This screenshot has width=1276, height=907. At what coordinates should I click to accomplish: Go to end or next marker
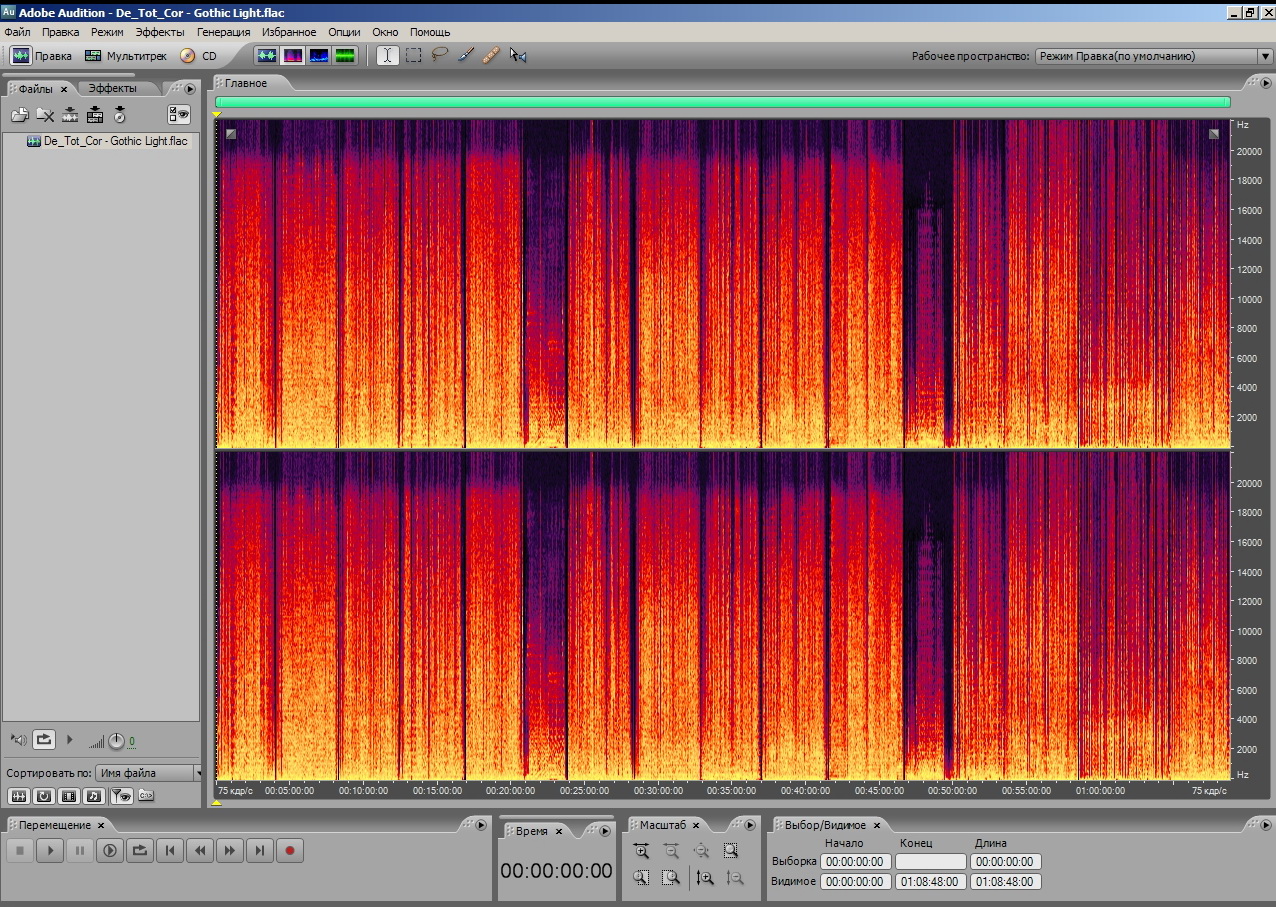[x=260, y=851]
